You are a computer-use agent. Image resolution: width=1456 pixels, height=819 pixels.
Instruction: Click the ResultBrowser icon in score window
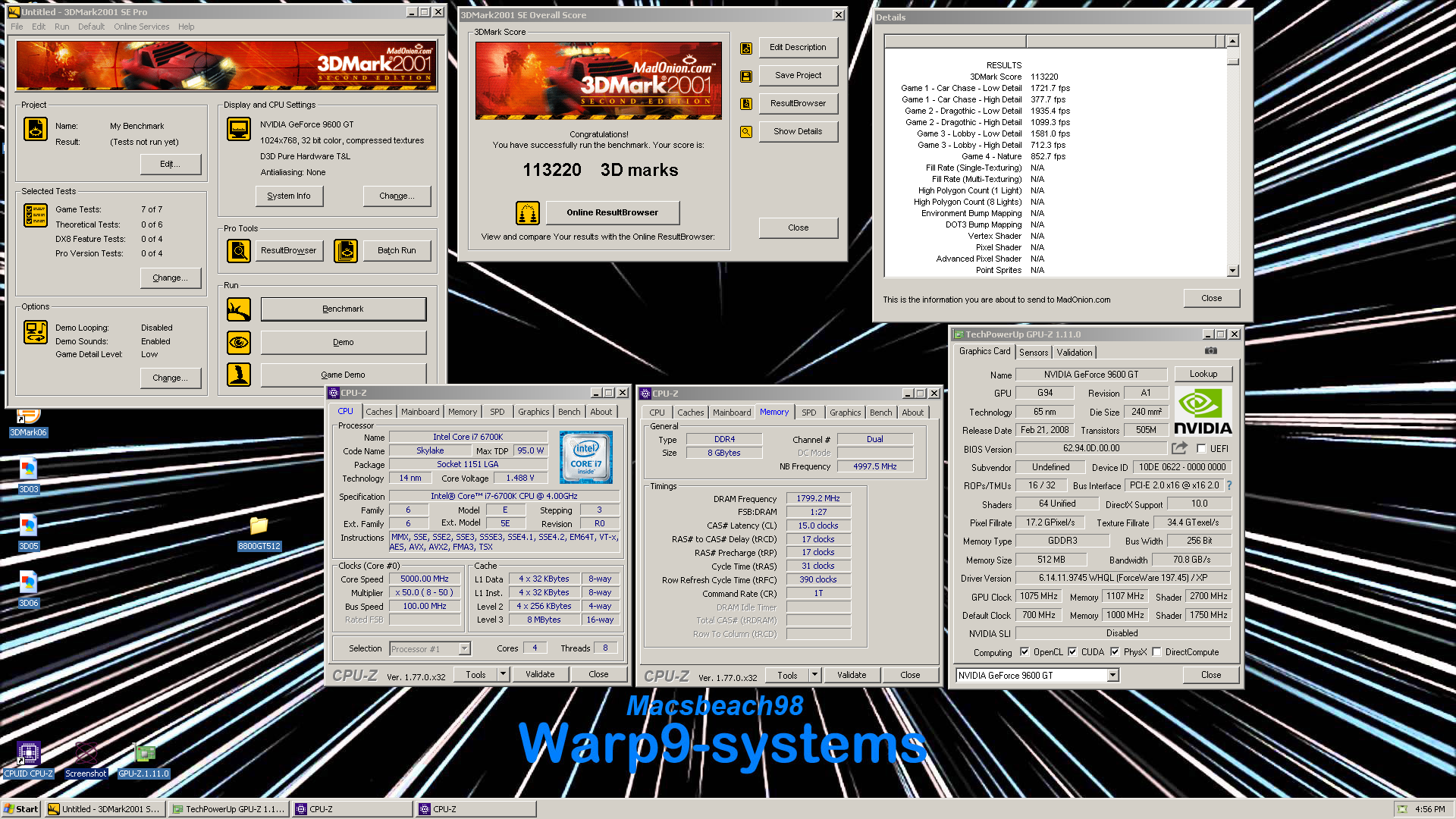(x=746, y=104)
